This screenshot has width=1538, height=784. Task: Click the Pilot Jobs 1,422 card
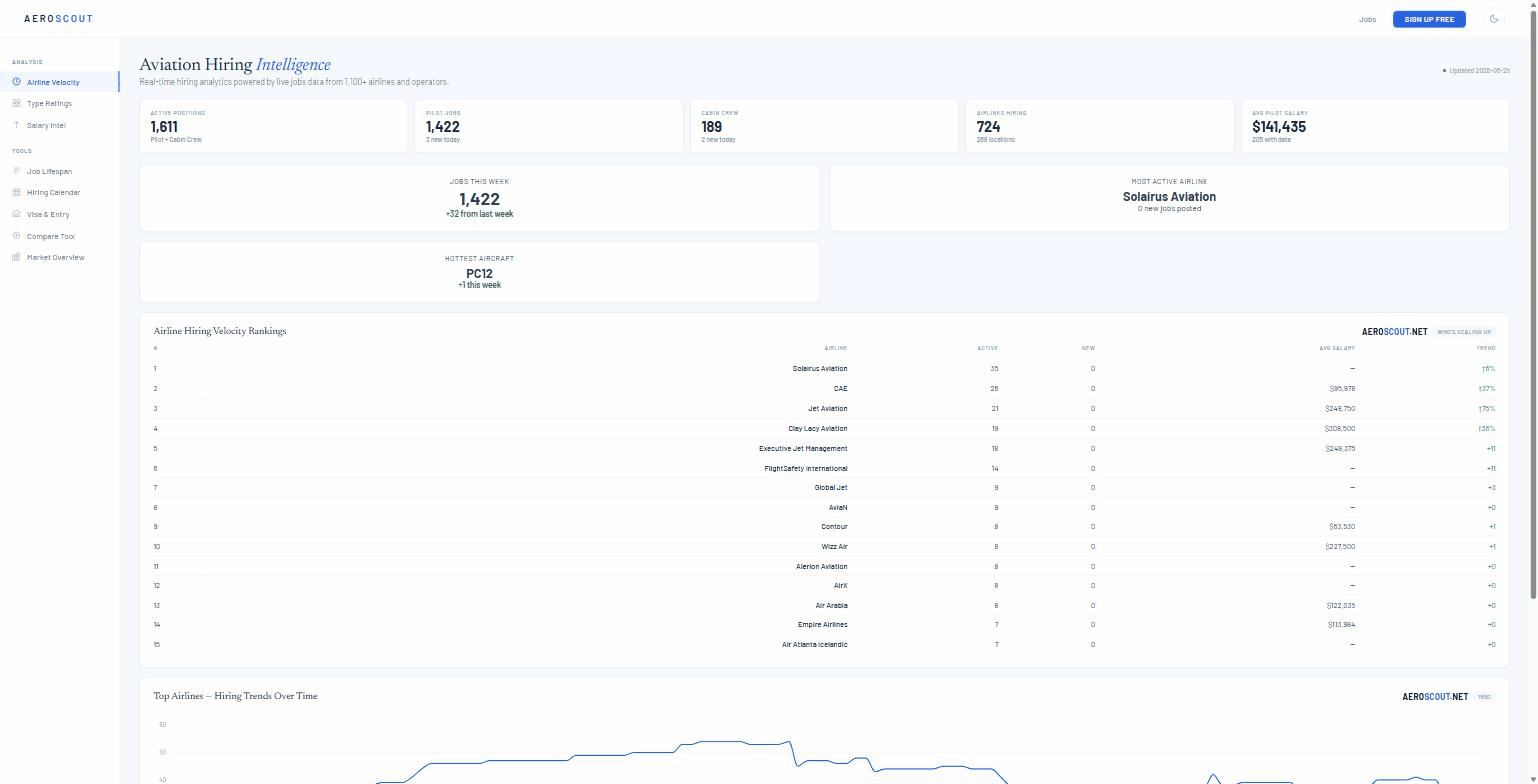pos(549,126)
